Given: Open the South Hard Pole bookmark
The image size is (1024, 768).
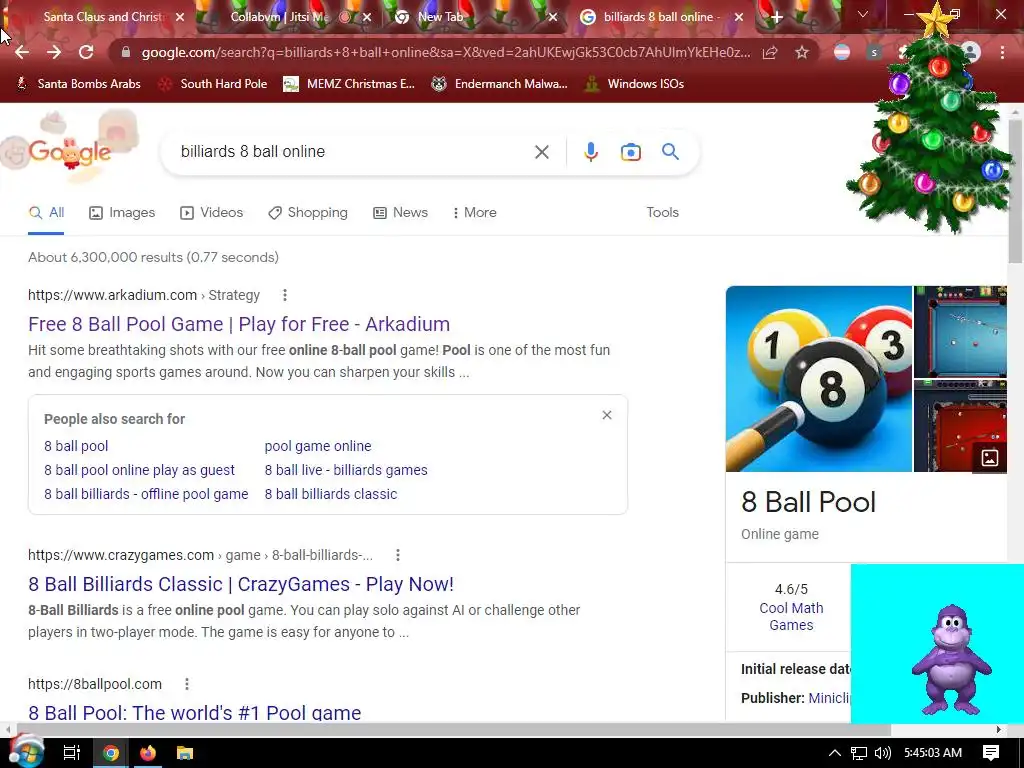Looking at the screenshot, I should coord(213,84).
